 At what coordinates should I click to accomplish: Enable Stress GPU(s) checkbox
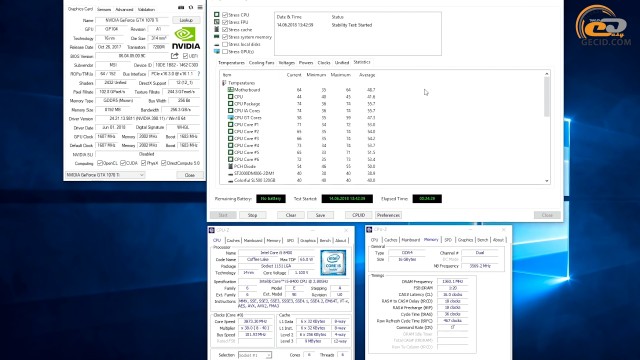point(225,51)
